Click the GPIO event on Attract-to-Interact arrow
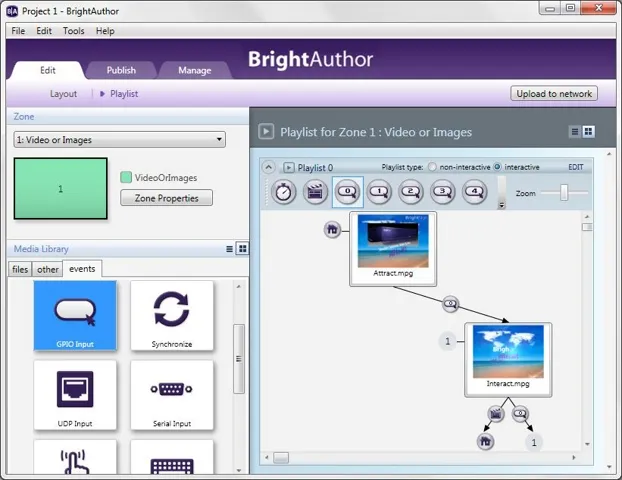 450,304
